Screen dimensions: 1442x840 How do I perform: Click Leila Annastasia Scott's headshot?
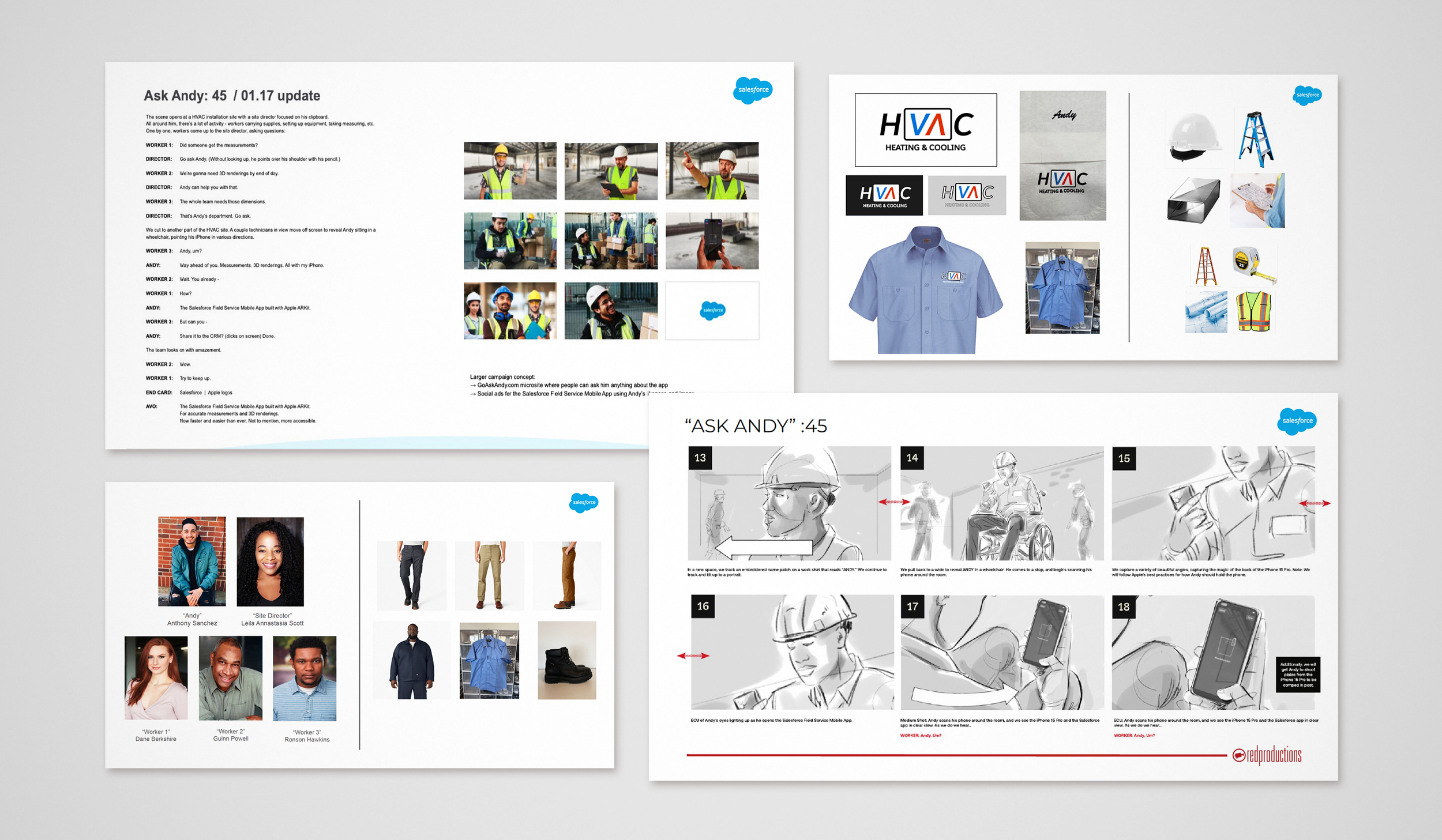point(270,561)
